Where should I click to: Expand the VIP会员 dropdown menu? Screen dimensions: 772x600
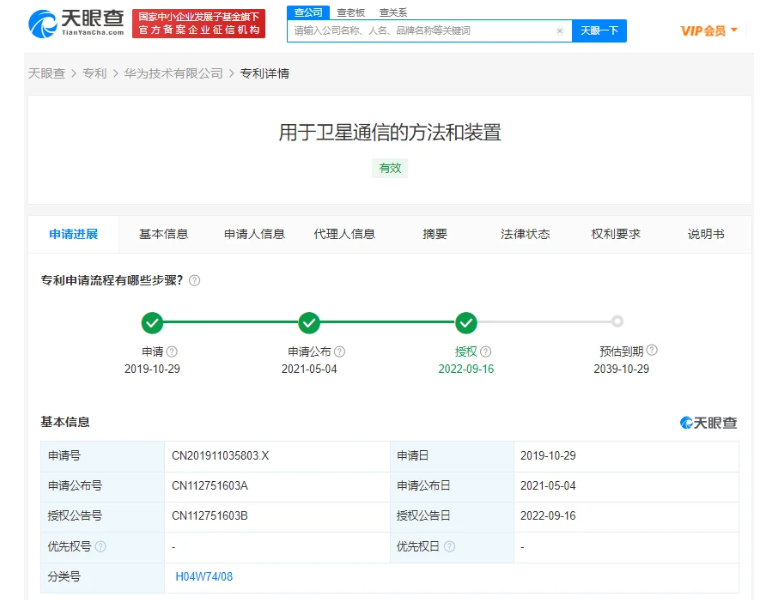[x=708, y=31]
